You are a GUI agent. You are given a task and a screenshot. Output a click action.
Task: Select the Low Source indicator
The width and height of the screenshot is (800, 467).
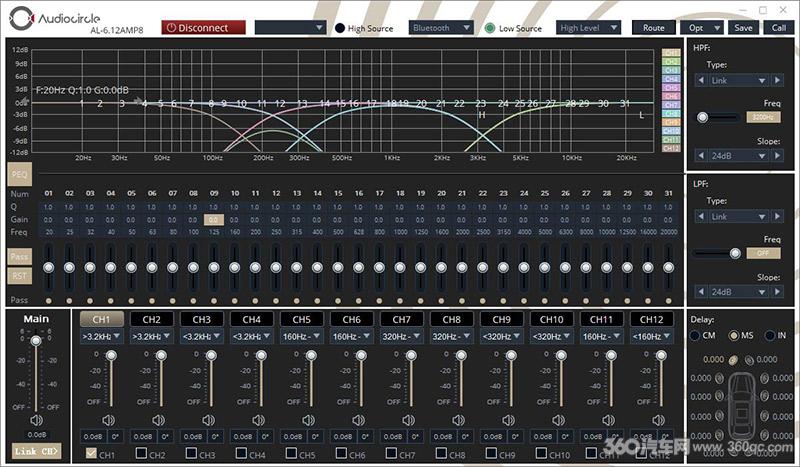[x=490, y=28]
